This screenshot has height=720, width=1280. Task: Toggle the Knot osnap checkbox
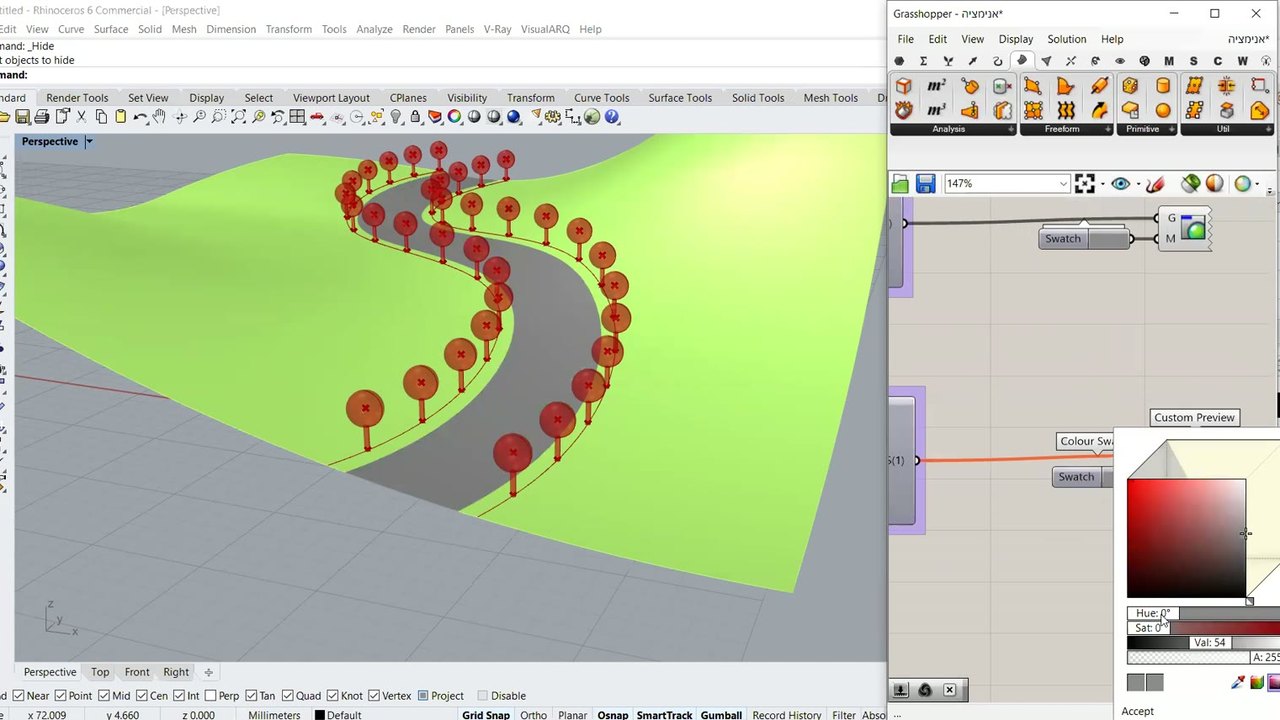coord(332,696)
